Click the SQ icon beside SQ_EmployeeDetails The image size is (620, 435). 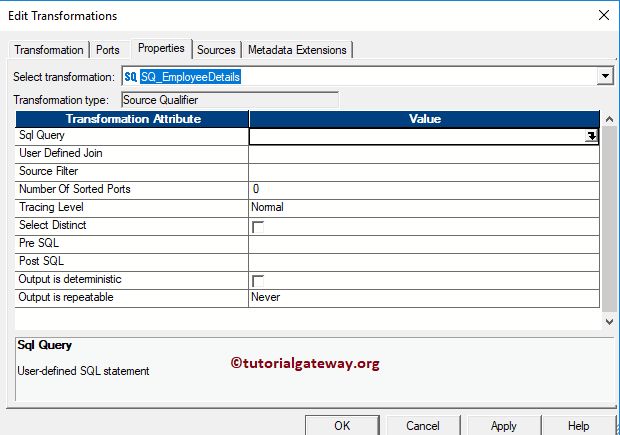pos(130,77)
